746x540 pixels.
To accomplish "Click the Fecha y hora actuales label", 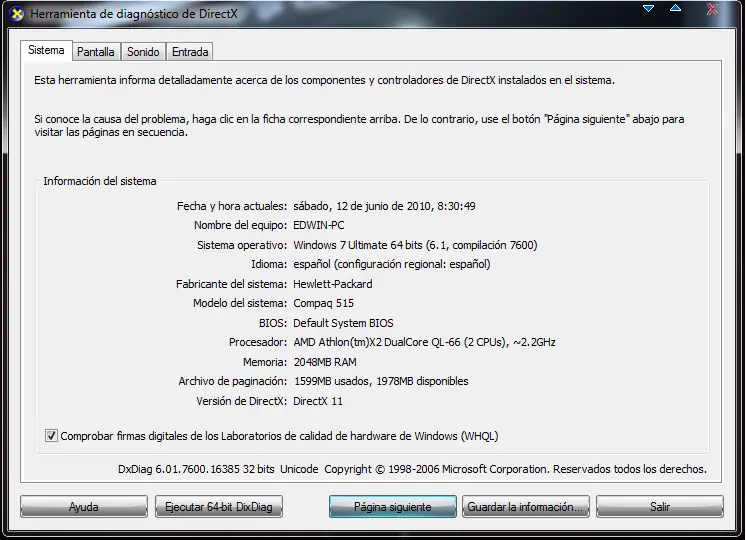I will (x=232, y=206).
